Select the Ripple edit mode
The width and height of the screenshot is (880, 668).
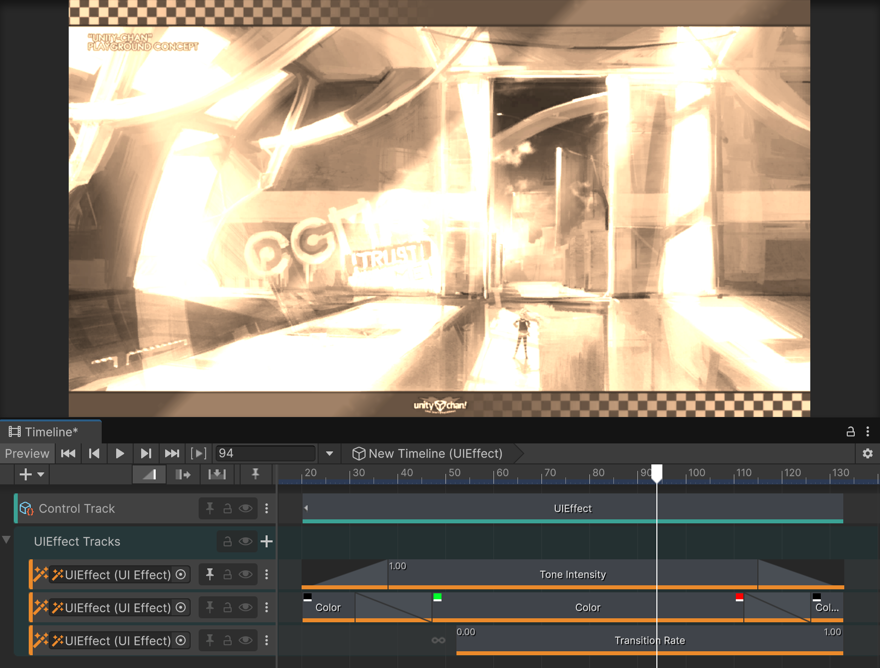click(183, 474)
